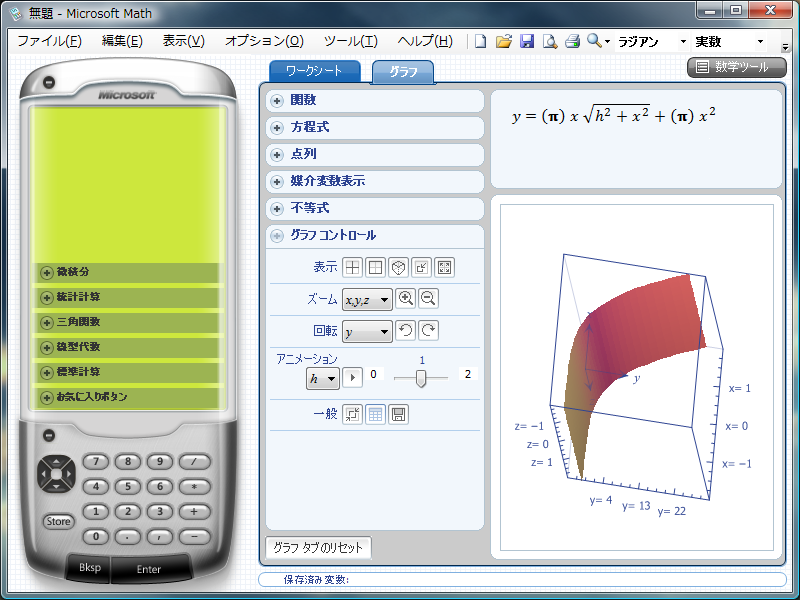Open a file with the folder icon
This screenshot has height=600, width=800.
click(x=504, y=41)
